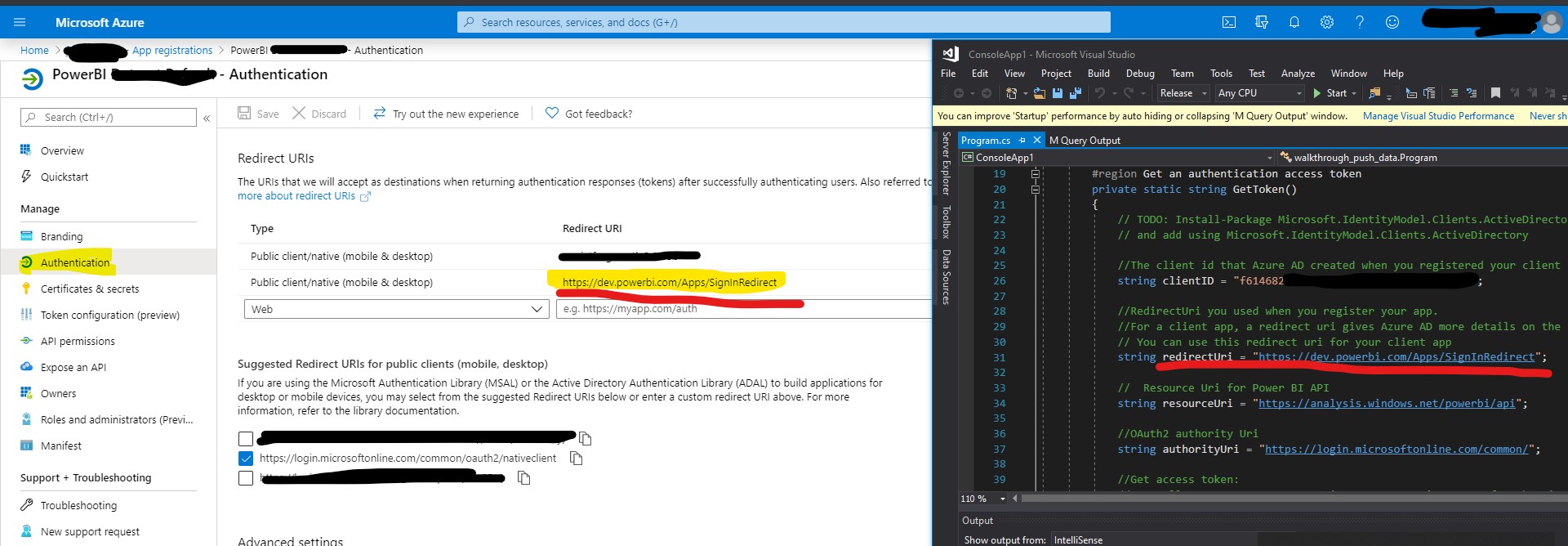Click Try out the new experience

coord(446,114)
